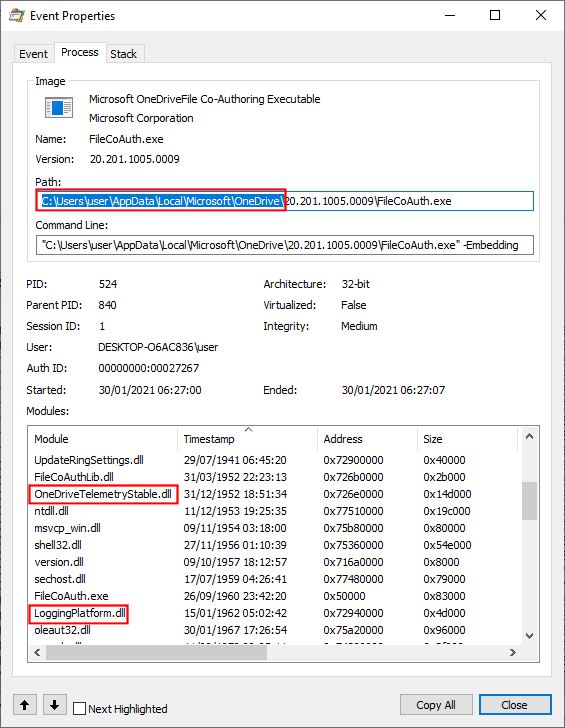Screen dimensions: 565x728
Task: Click horizontal scrollbar left arrow
Action: [x=37, y=652]
